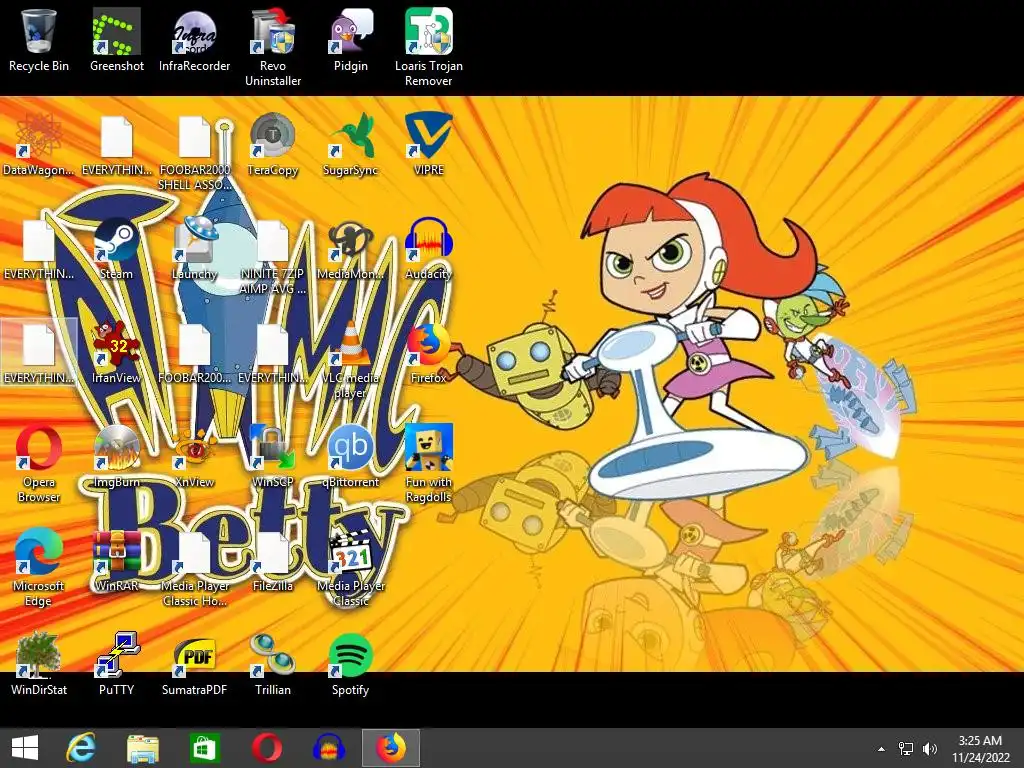
Task: Open TeraCopy desktop shortcut
Action: click(x=273, y=144)
